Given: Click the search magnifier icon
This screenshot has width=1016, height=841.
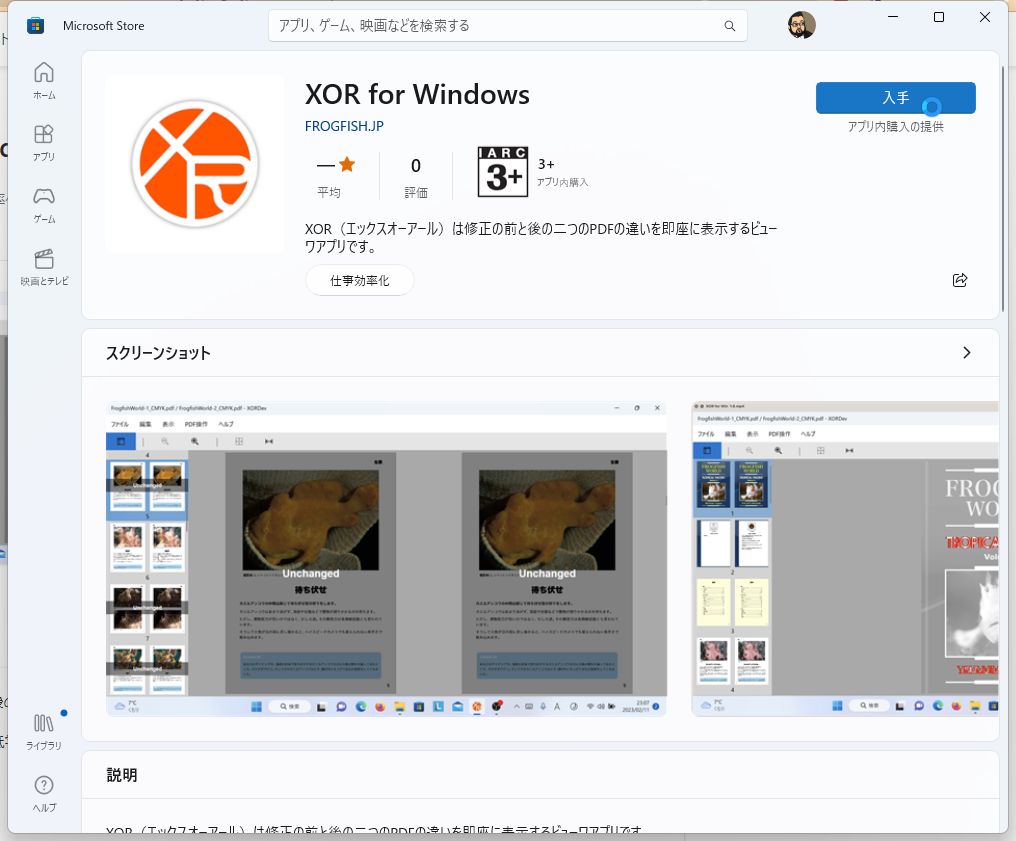Looking at the screenshot, I should point(730,26).
